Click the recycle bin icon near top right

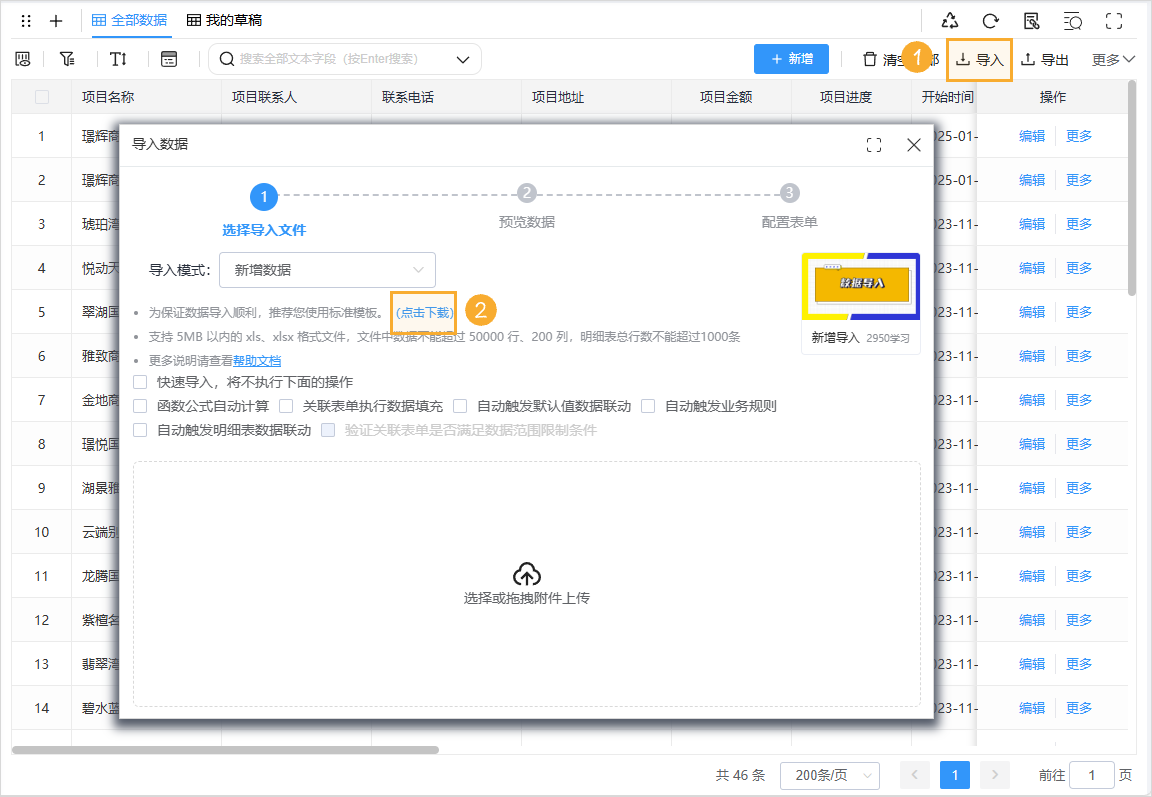click(949, 19)
